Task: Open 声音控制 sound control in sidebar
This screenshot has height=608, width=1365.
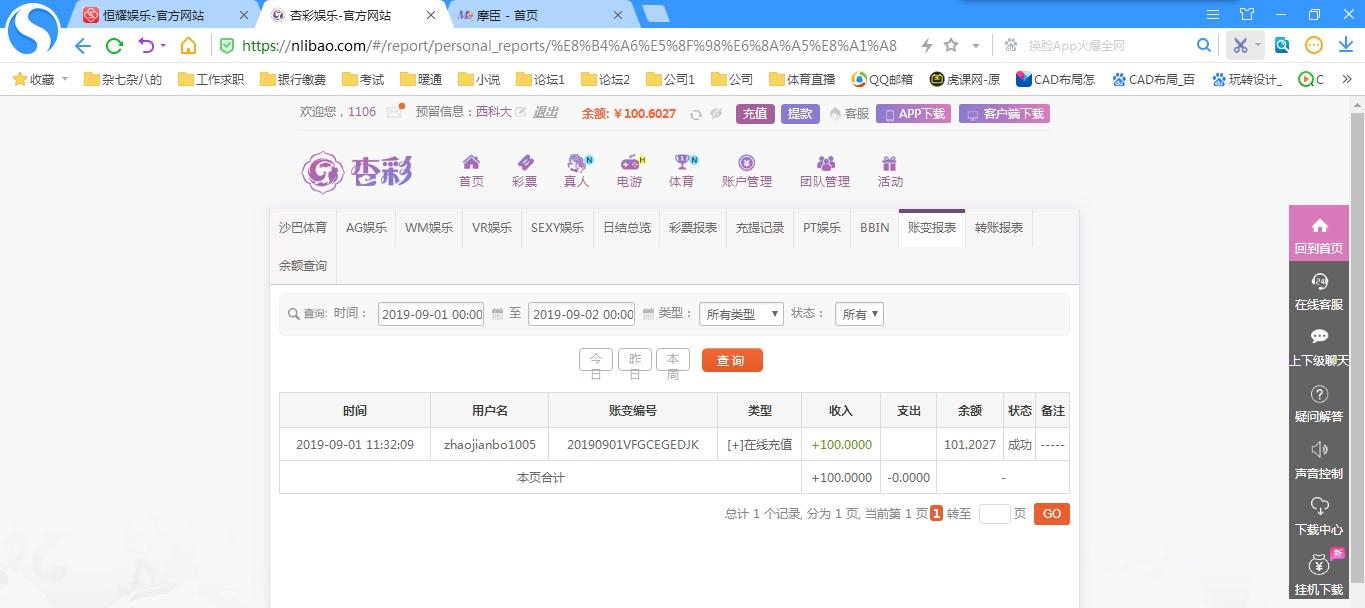Action: [x=1318, y=460]
